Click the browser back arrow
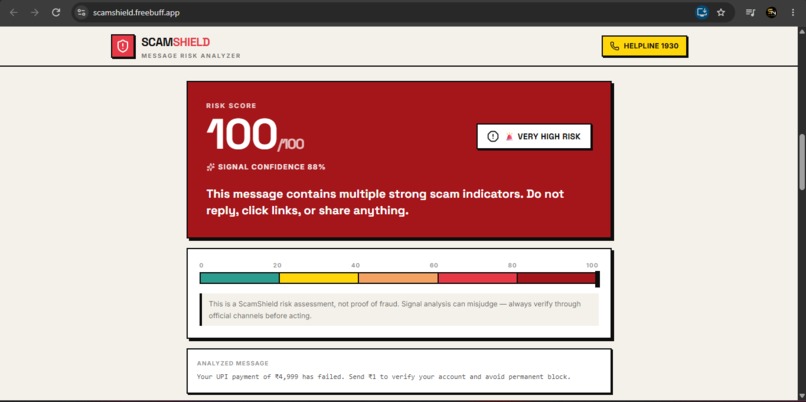Image resolution: width=806 pixels, height=402 pixels. coord(14,12)
